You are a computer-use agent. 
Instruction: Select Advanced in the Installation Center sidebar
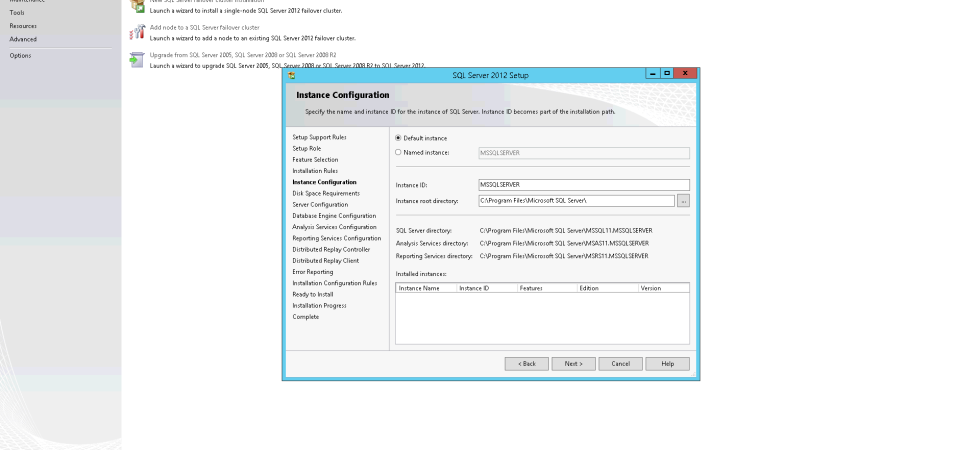23,39
